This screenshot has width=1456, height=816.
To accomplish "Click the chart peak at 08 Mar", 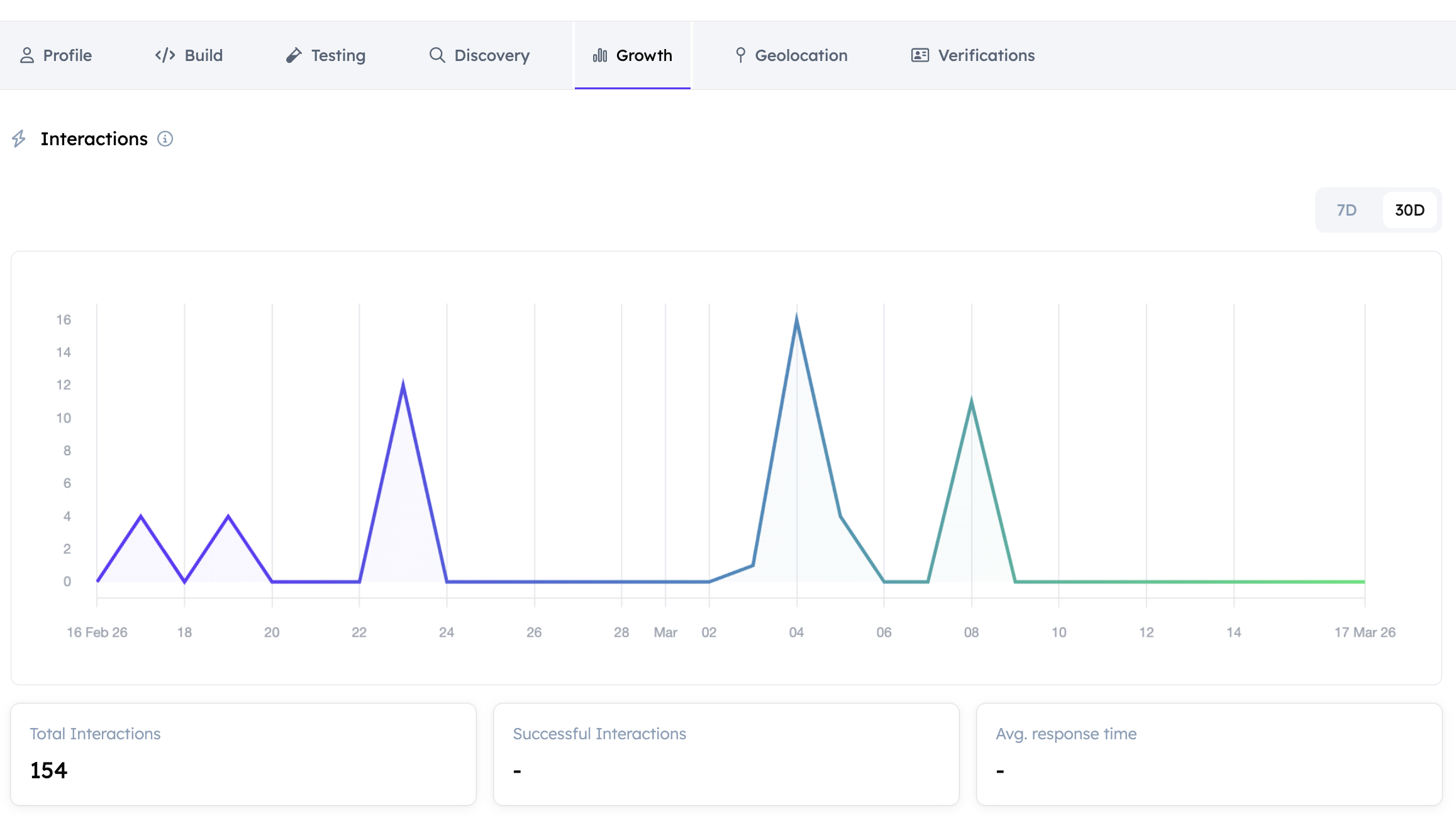I will 971,402.
